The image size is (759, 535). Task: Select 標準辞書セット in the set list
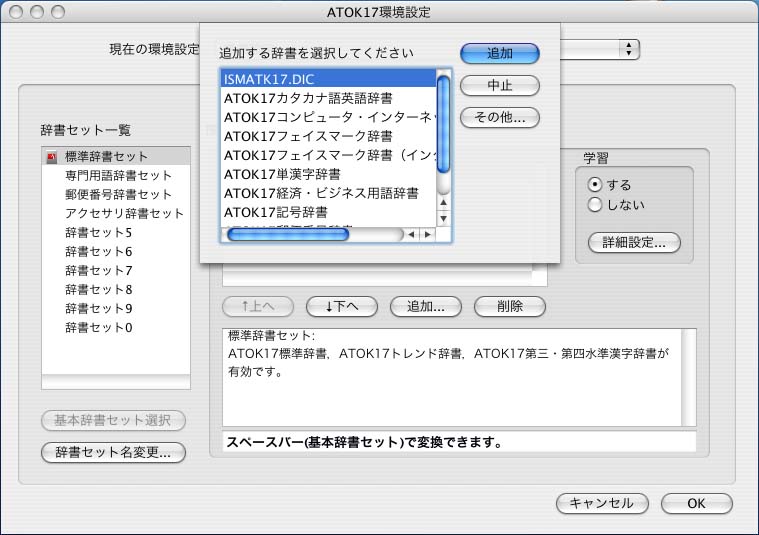click(116, 156)
